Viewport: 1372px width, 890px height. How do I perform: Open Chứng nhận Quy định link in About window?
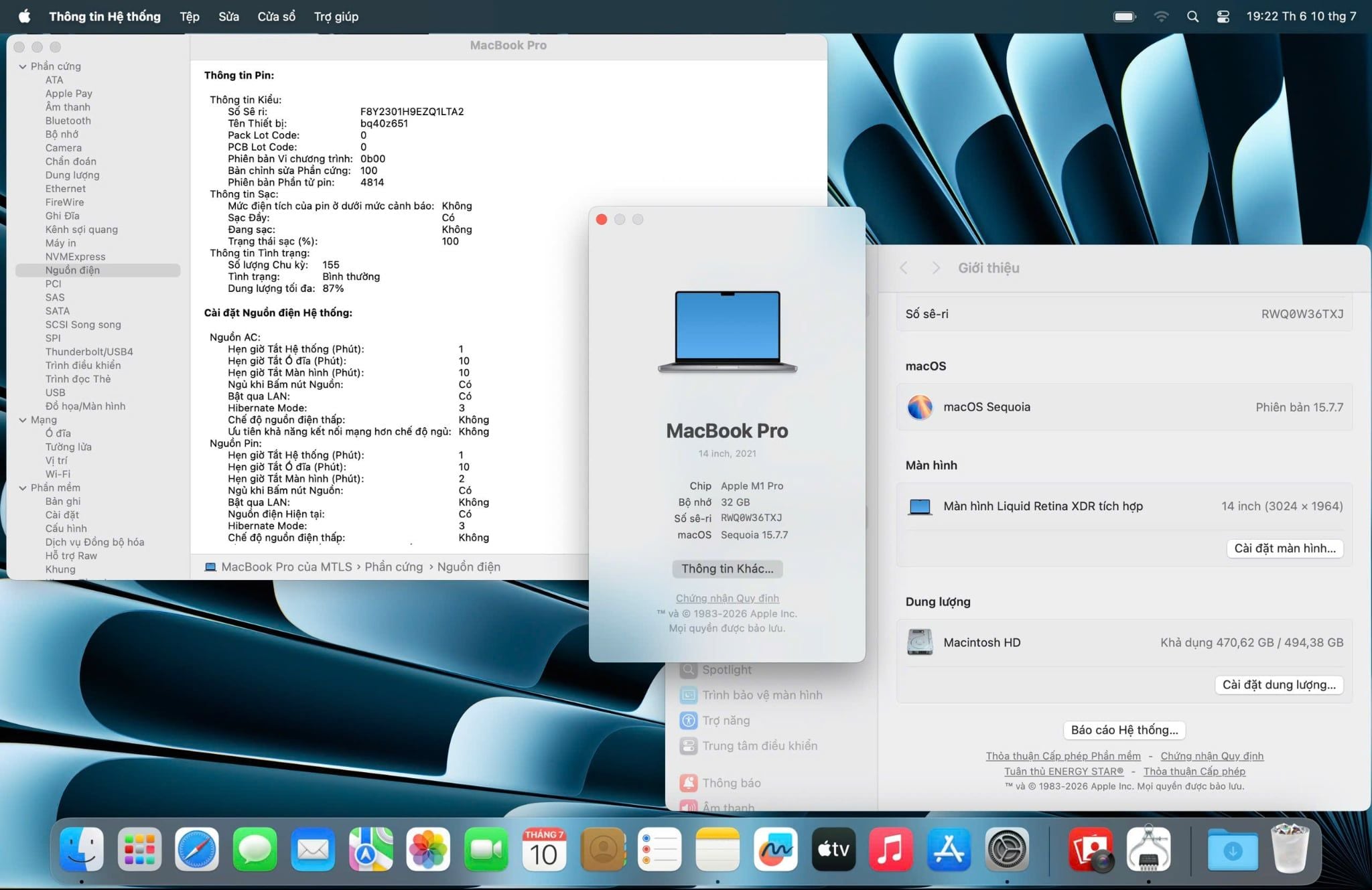click(x=728, y=598)
